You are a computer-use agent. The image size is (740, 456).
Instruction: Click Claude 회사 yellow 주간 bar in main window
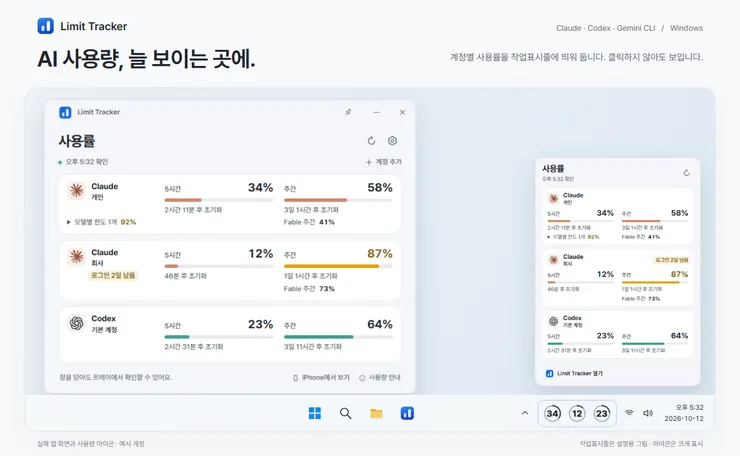338,266
